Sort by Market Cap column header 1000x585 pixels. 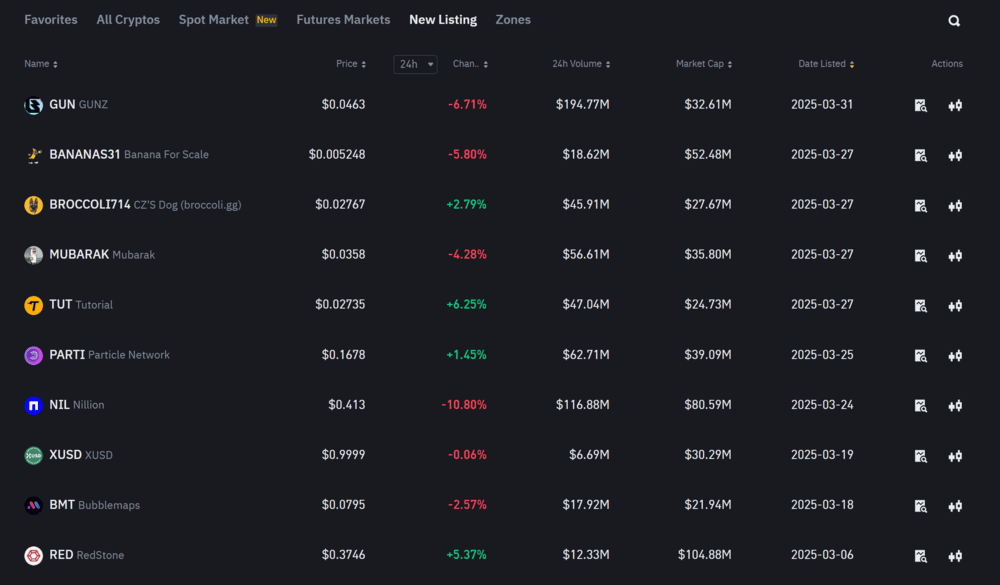[x=703, y=64]
